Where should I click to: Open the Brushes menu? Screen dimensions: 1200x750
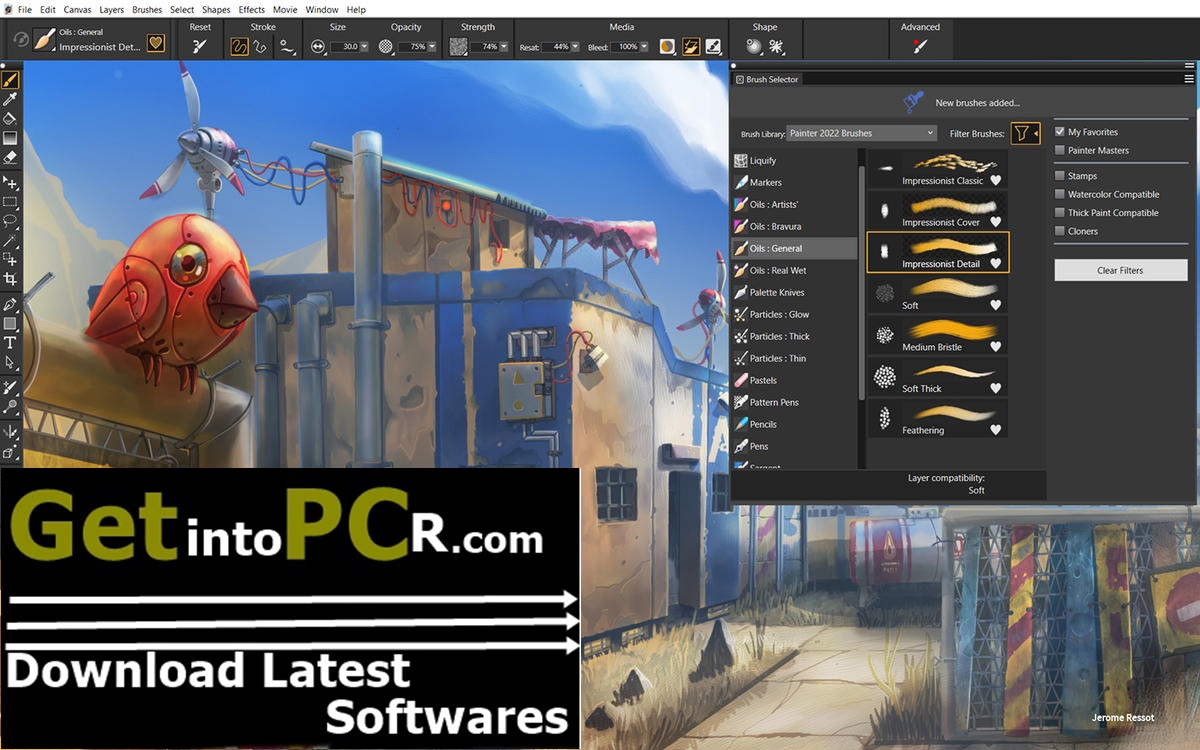point(147,9)
